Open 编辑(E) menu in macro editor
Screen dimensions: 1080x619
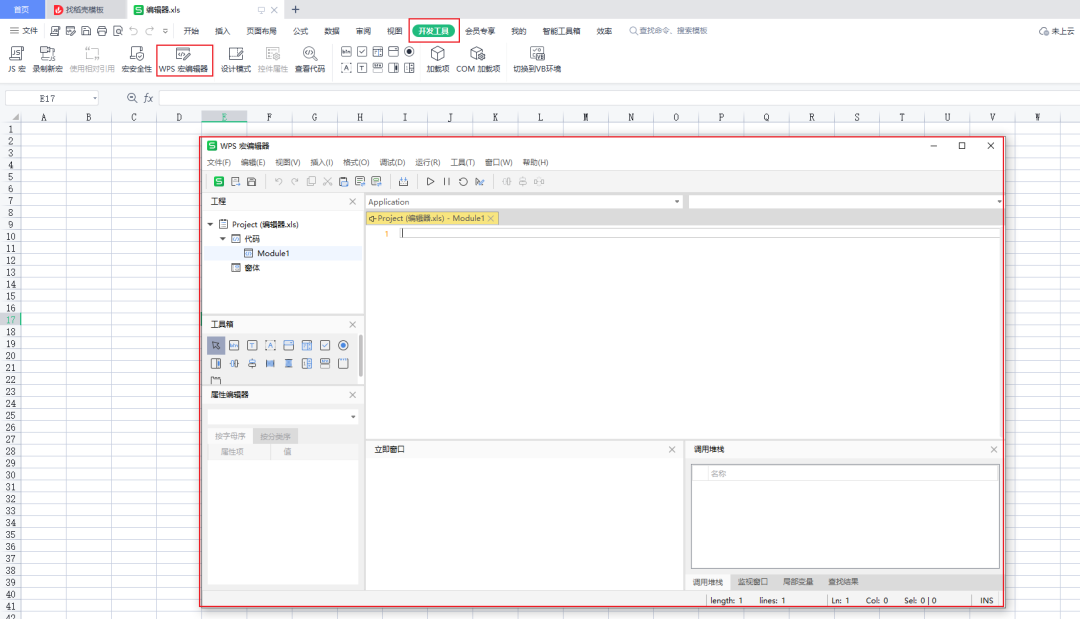coord(253,162)
